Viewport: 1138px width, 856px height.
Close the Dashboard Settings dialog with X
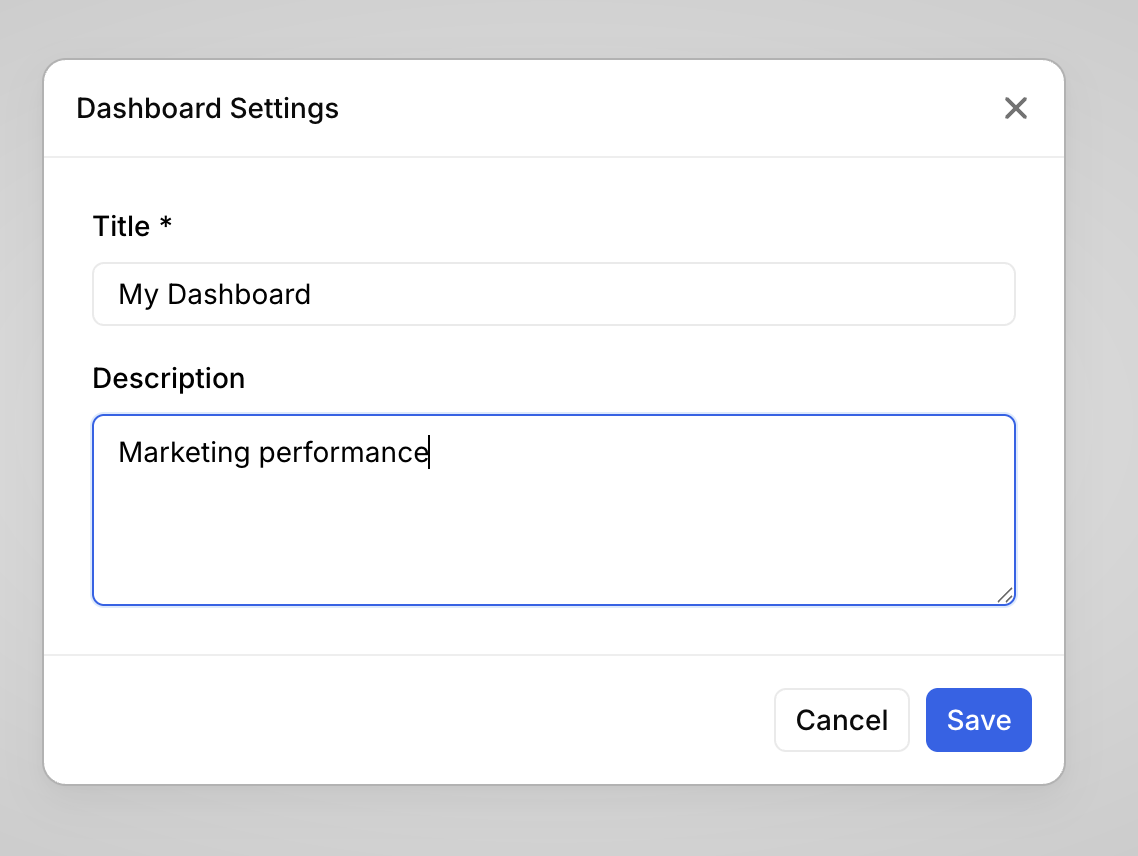point(1015,108)
